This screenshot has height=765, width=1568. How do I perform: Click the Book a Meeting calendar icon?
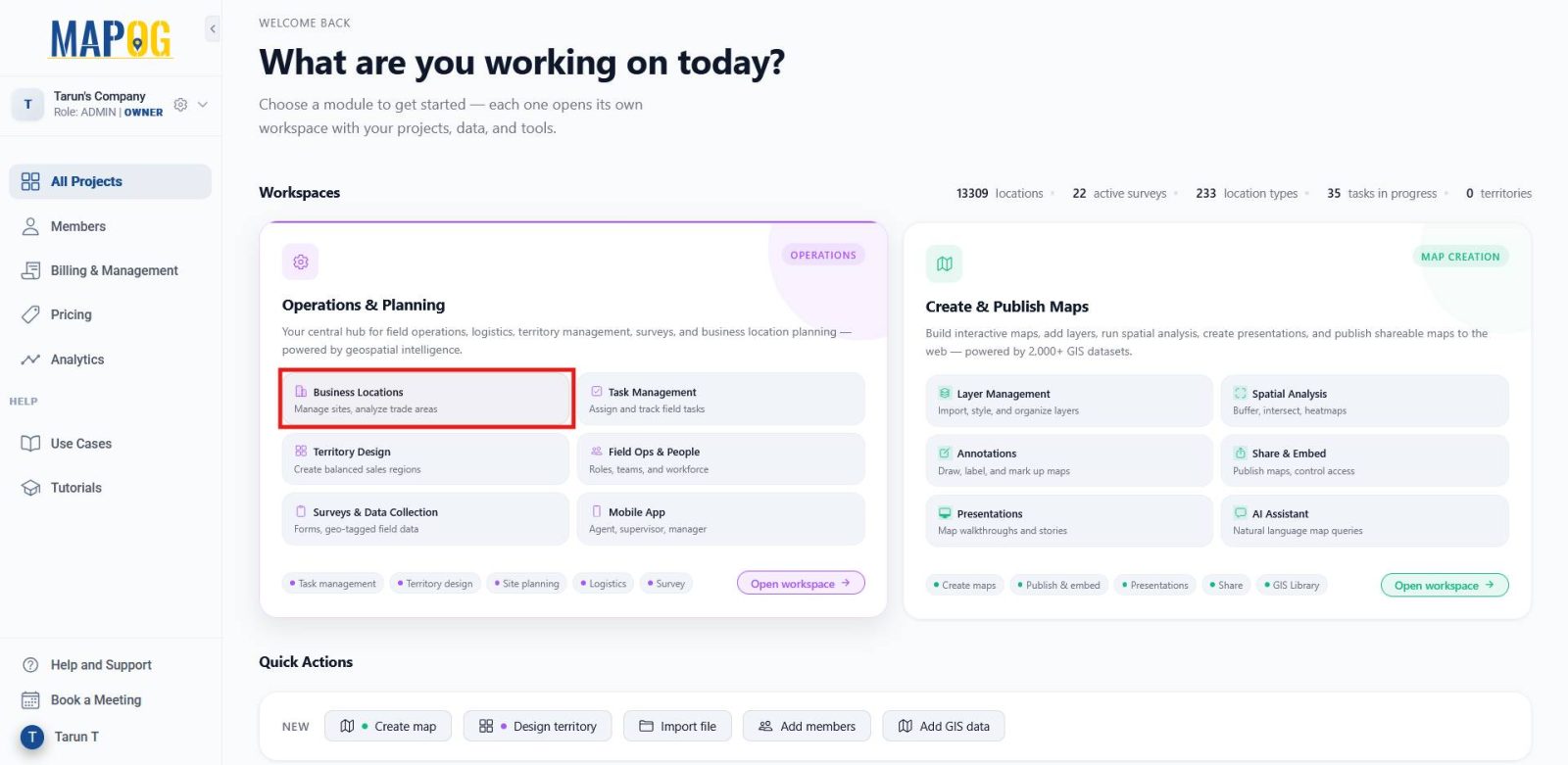(30, 700)
